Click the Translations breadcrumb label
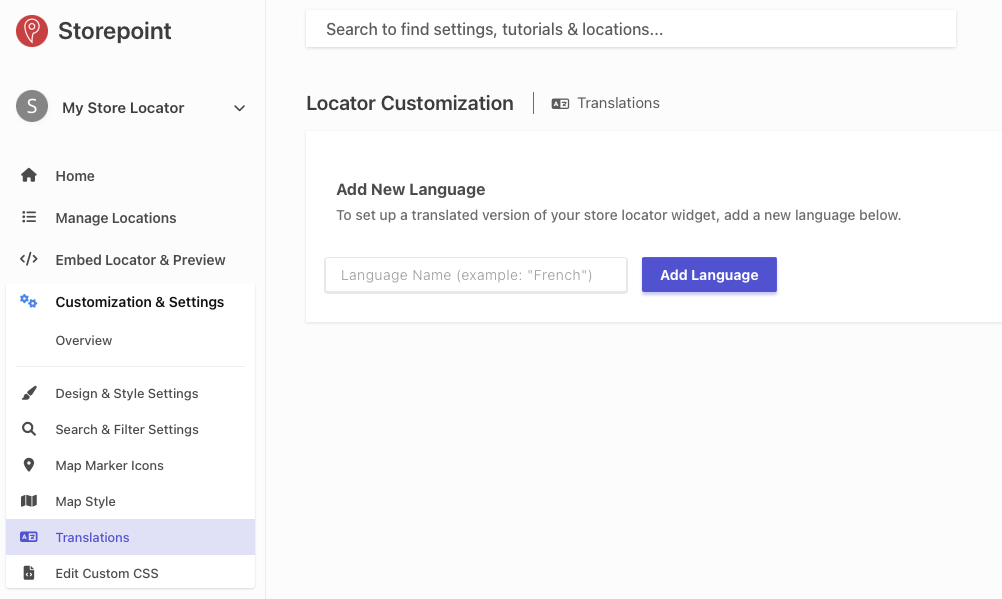 pyautogui.click(x=618, y=103)
